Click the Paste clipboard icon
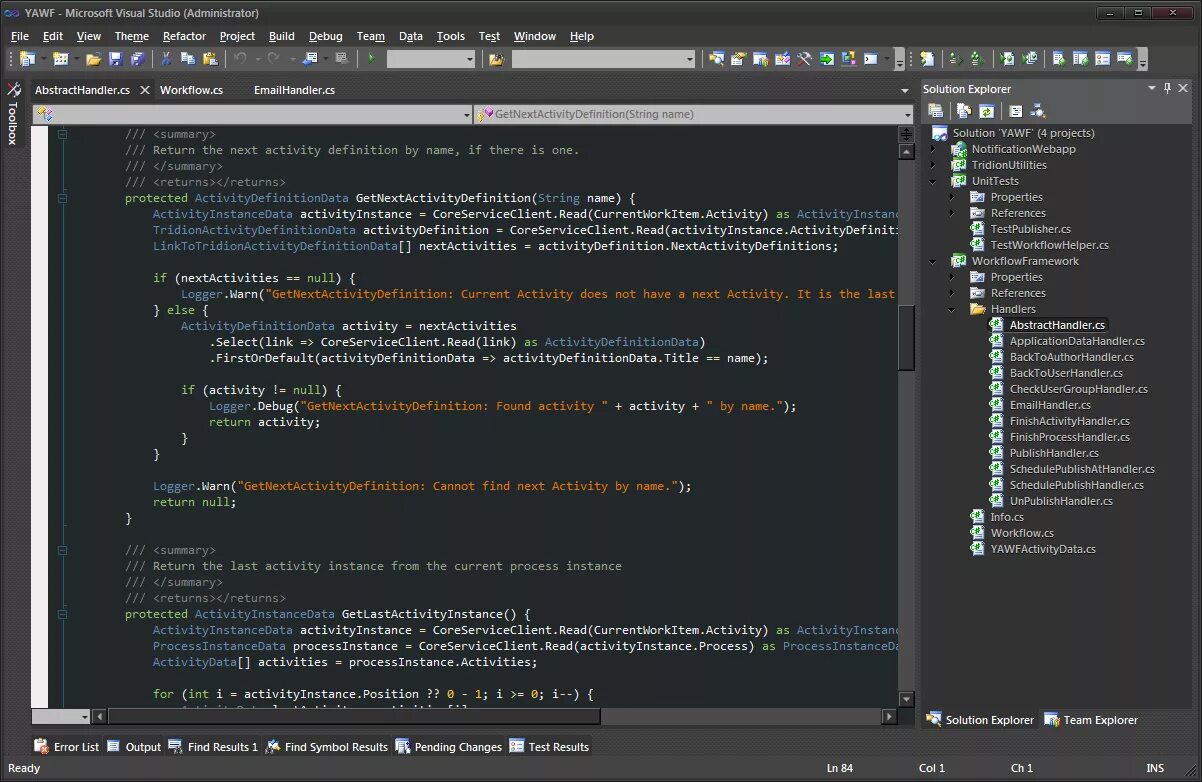The width and height of the screenshot is (1202, 782). coord(210,59)
